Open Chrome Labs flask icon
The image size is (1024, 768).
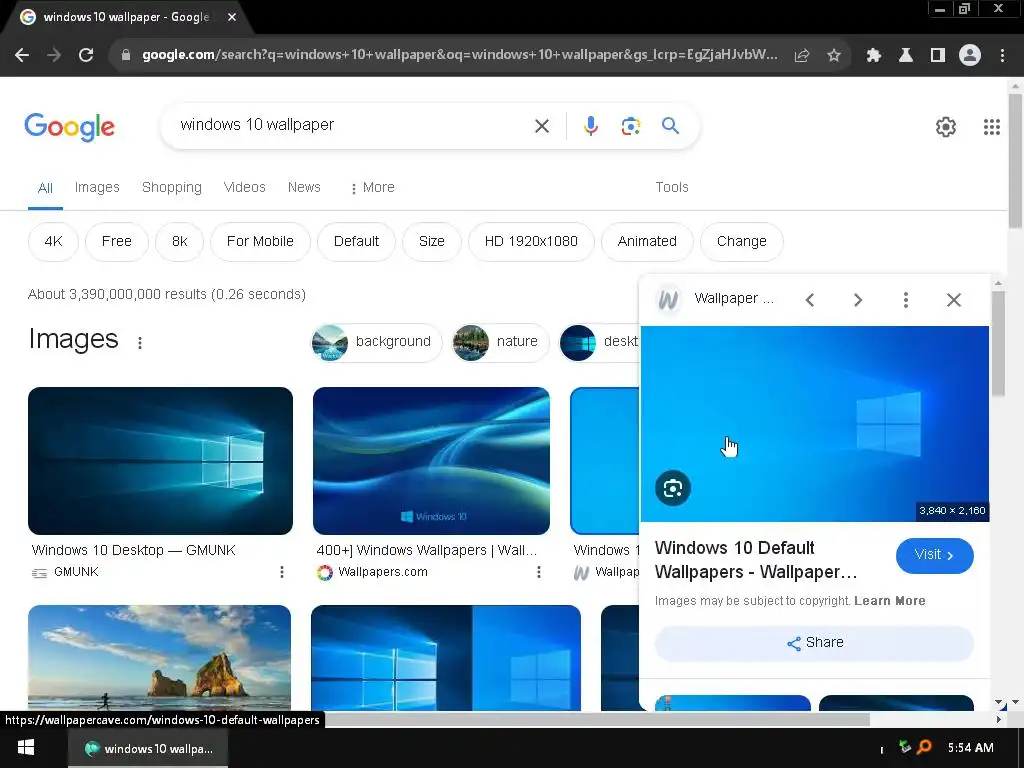point(906,56)
